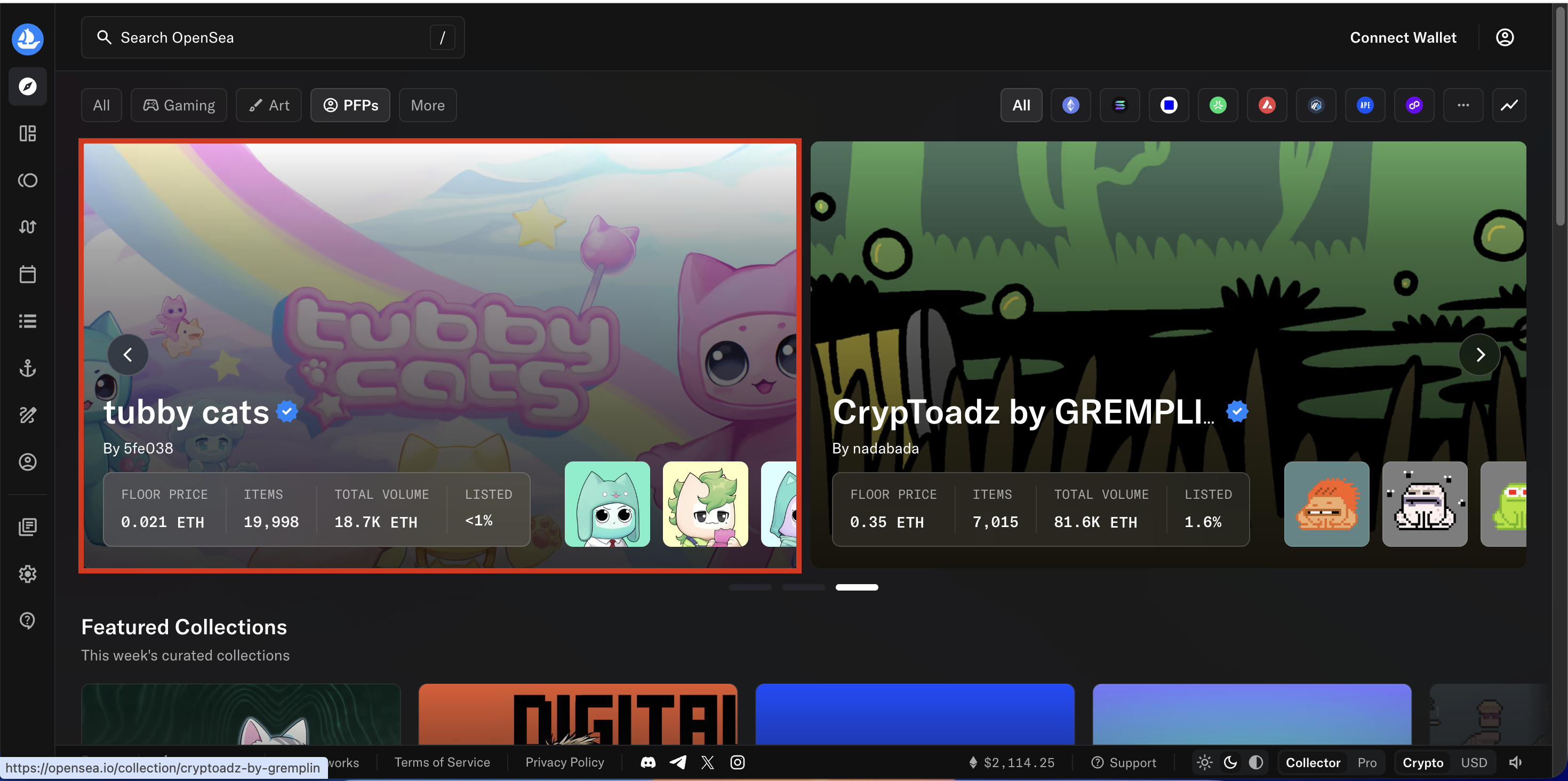Jump to first carousel page indicator

pyautogui.click(x=750, y=587)
